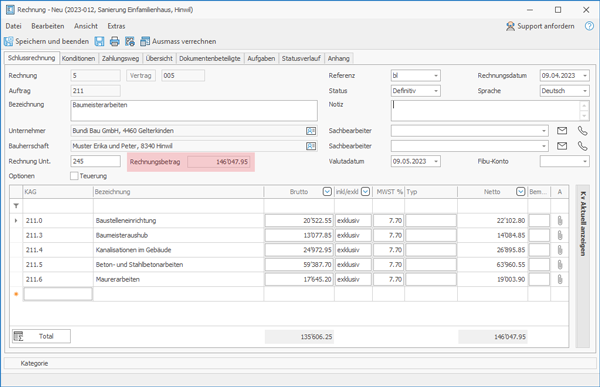This screenshot has width=600, height=387.
Task: Click the empty KAG cell in new row
Action: 58,294
